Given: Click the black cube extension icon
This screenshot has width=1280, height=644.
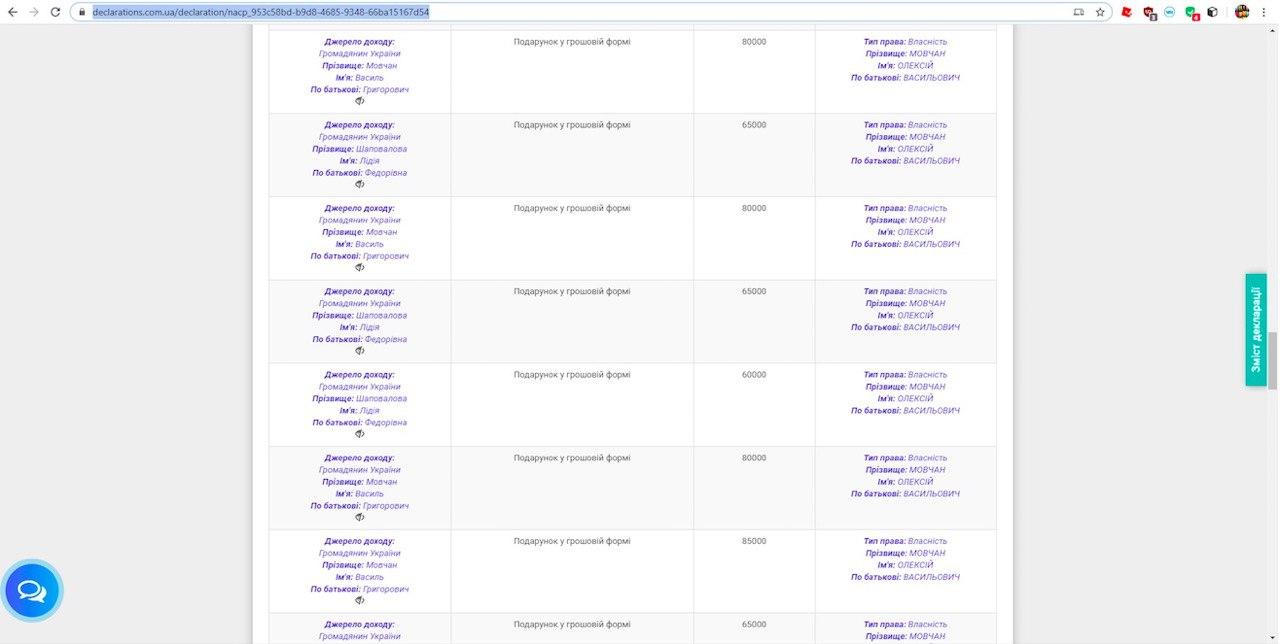Looking at the screenshot, I should [x=1212, y=12].
